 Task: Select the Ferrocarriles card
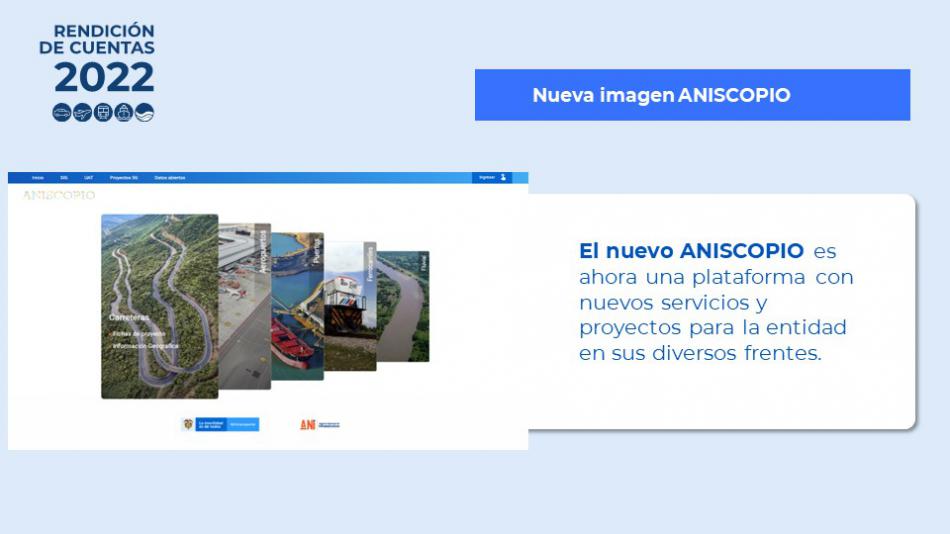pos(350,306)
